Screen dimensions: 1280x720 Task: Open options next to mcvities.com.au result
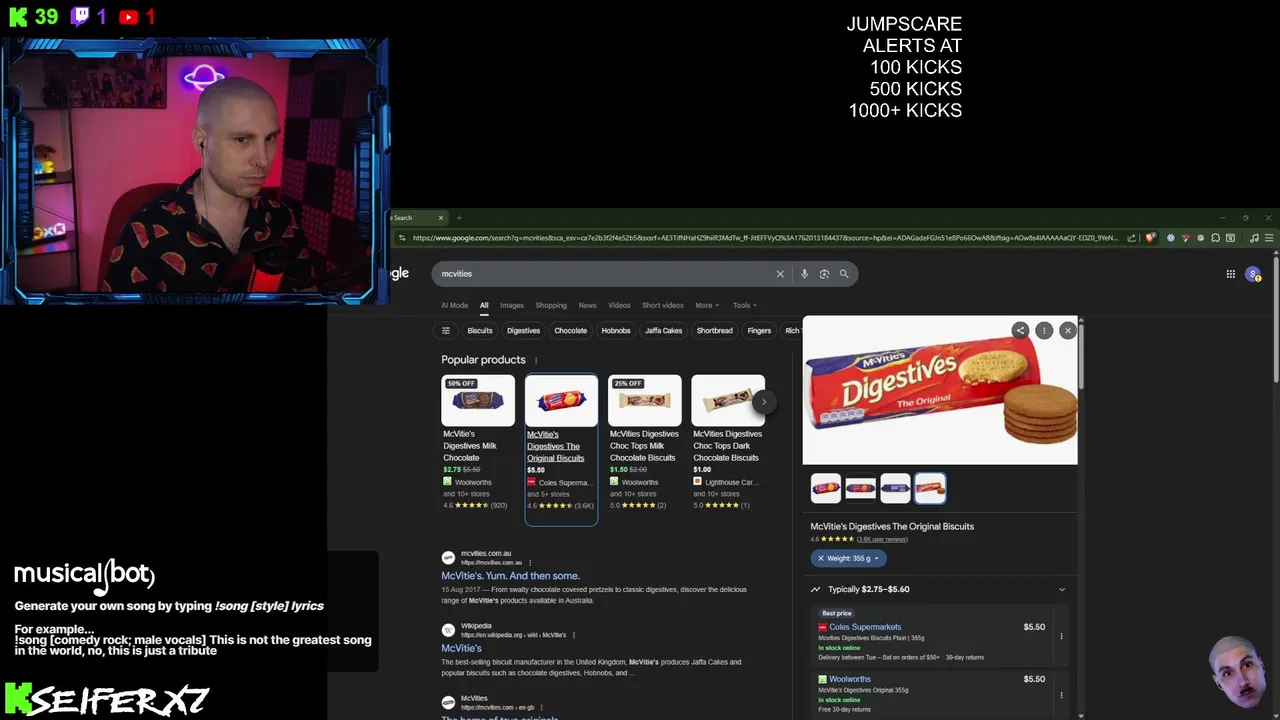coord(530,563)
